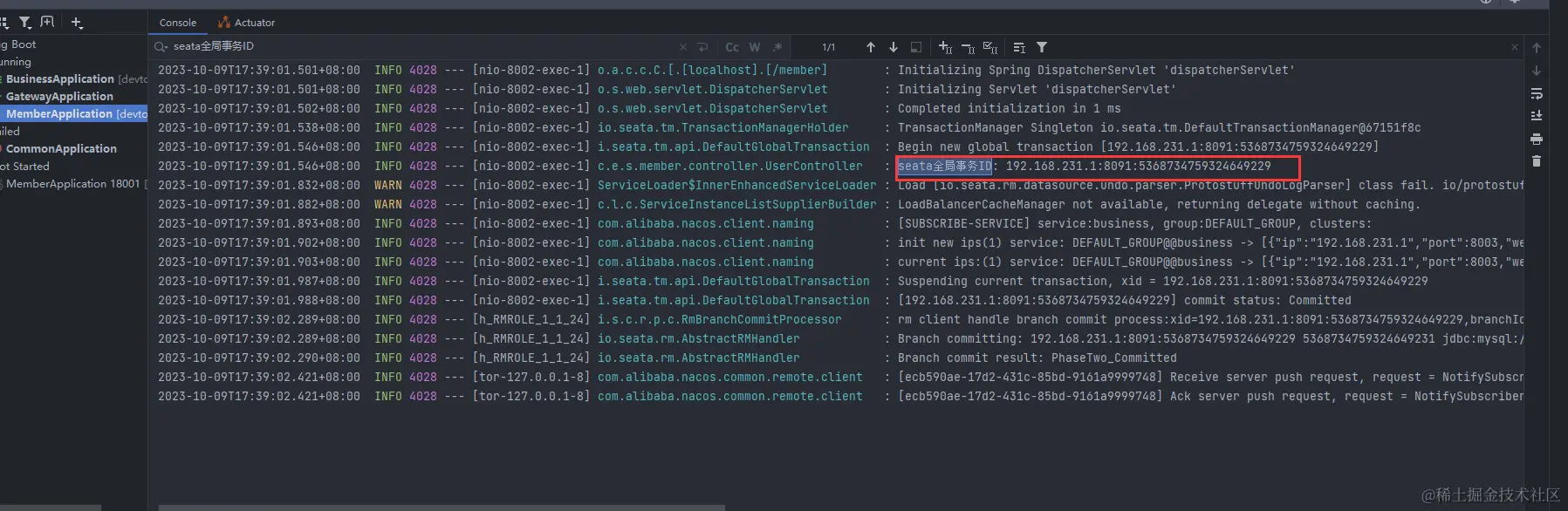Screen dimensions: 1568x511
Task: Click the open in new tab icon
Action: point(47,22)
